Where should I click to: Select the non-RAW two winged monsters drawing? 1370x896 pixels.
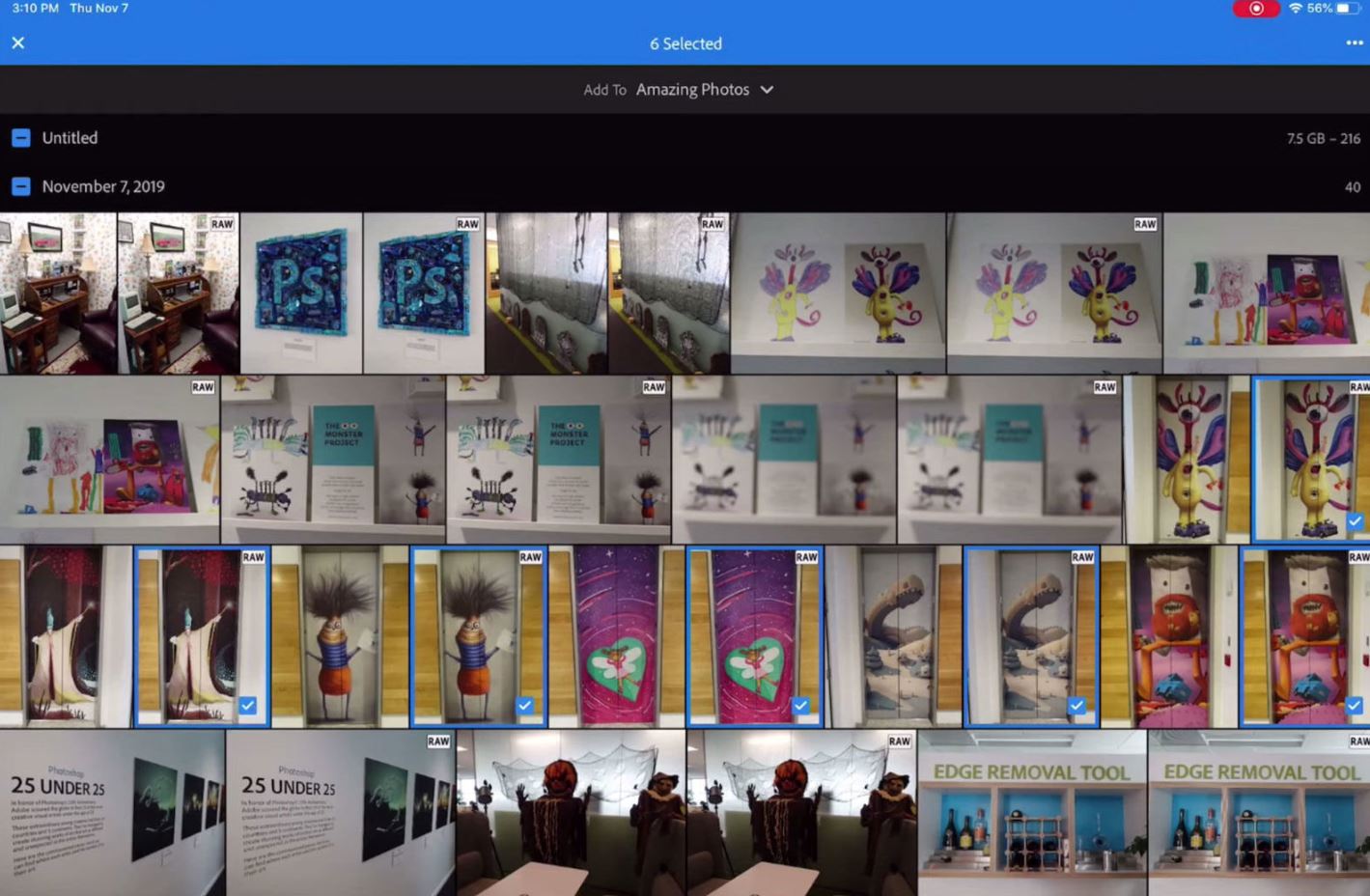(x=838, y=294)
